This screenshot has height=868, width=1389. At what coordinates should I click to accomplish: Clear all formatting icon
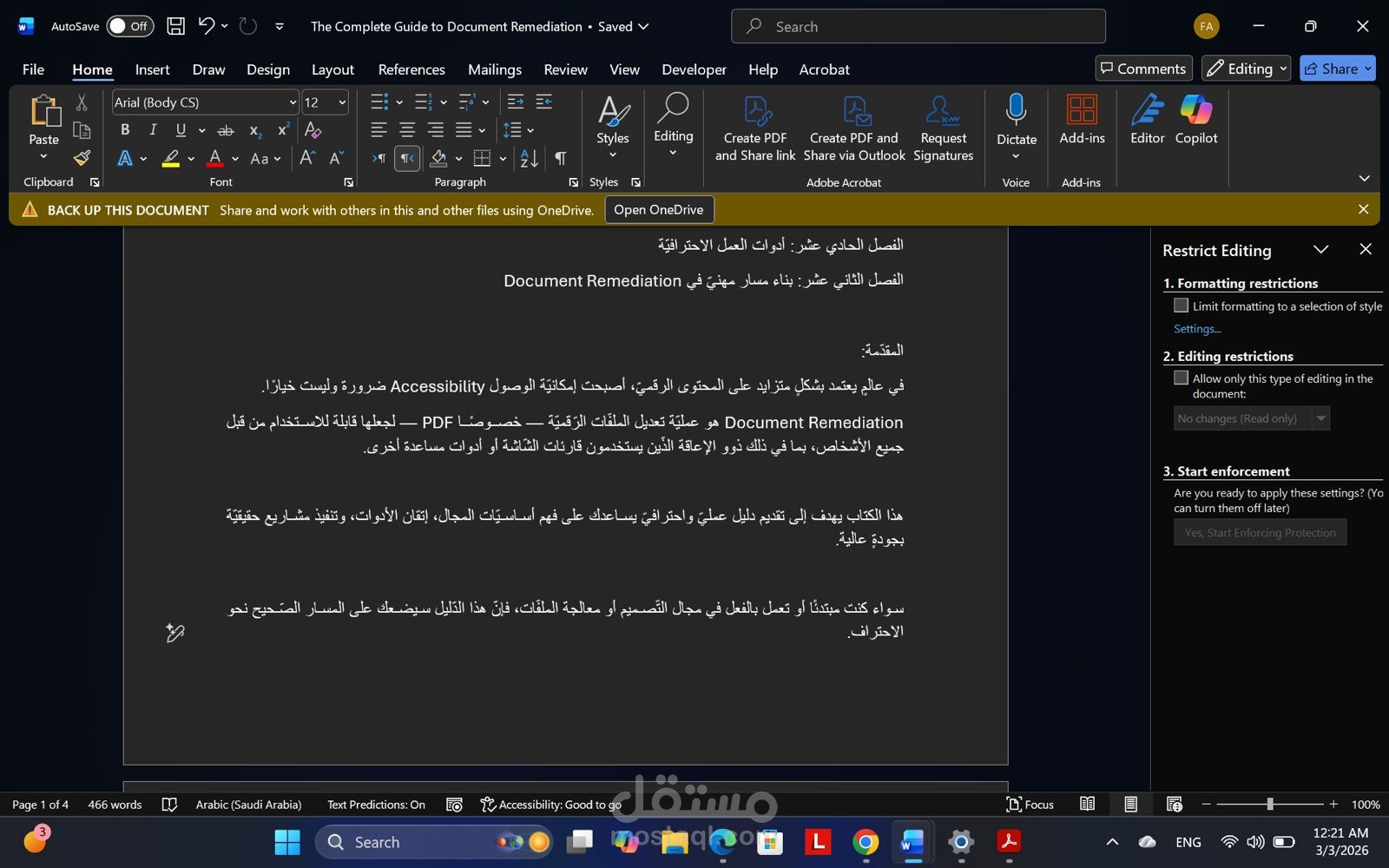point(313,130)
